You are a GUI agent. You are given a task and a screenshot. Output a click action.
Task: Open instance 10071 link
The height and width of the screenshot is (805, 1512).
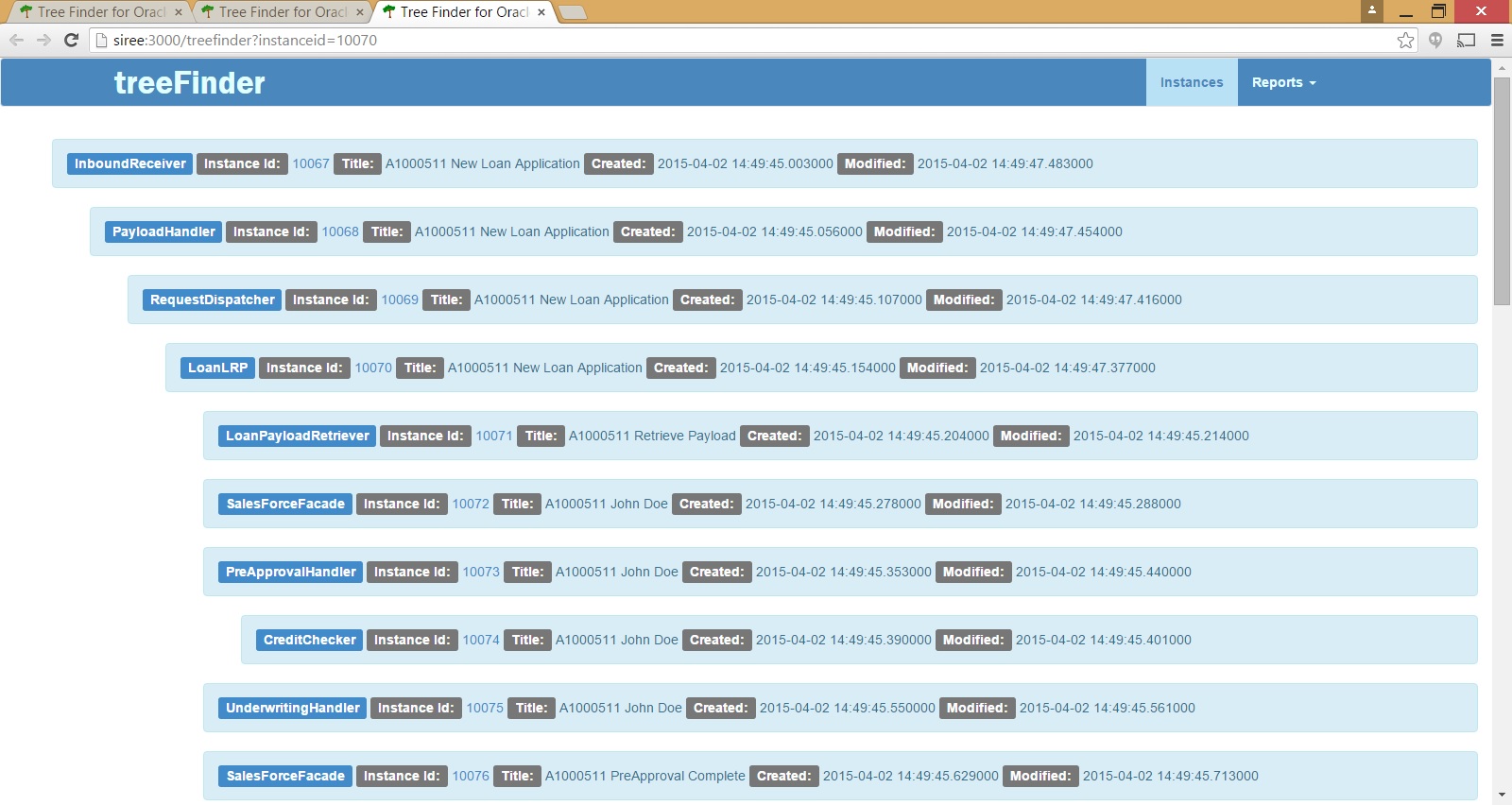coord(494,436)
